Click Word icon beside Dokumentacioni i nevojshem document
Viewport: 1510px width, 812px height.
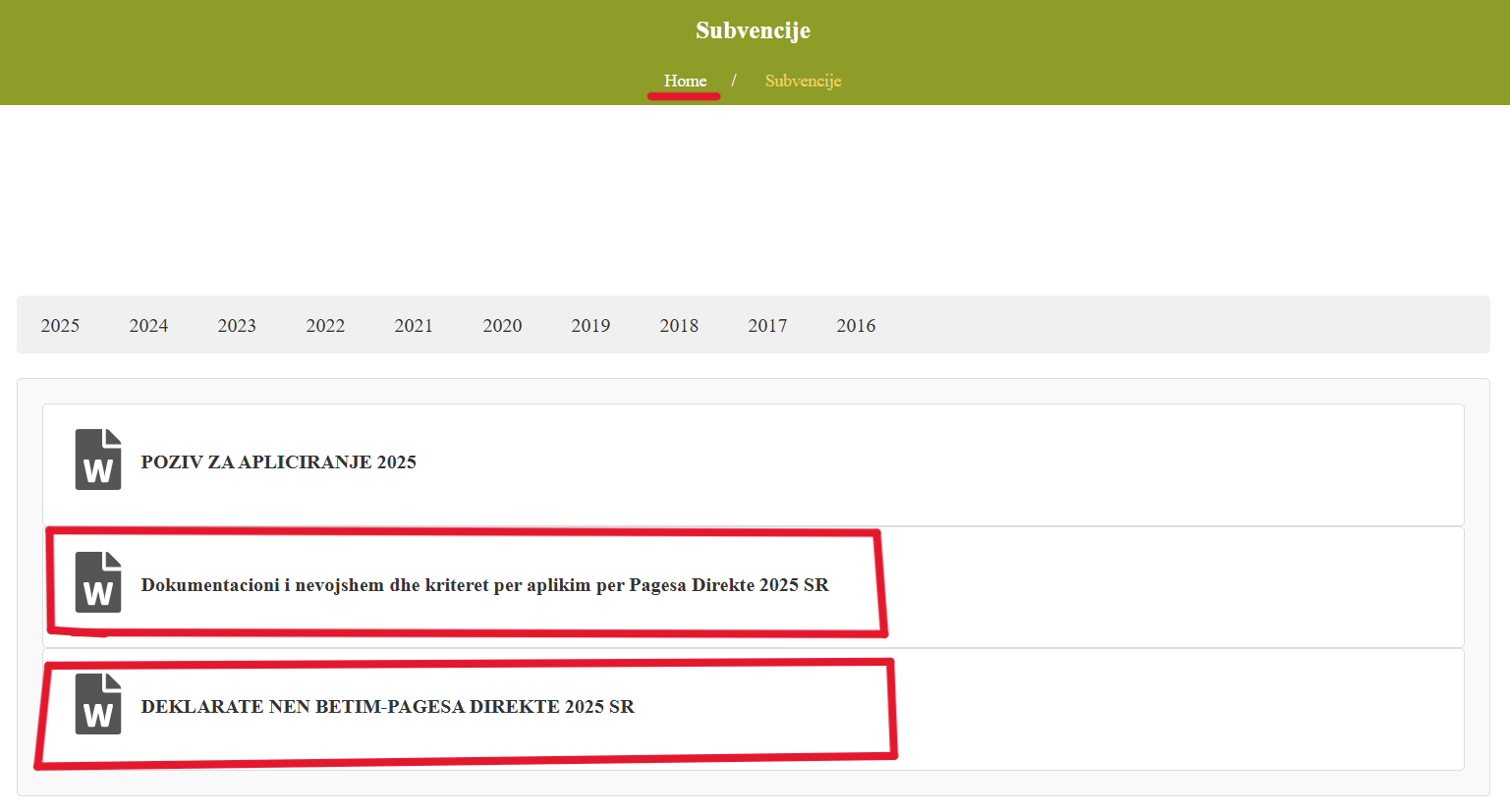click(x=98, y=582)
